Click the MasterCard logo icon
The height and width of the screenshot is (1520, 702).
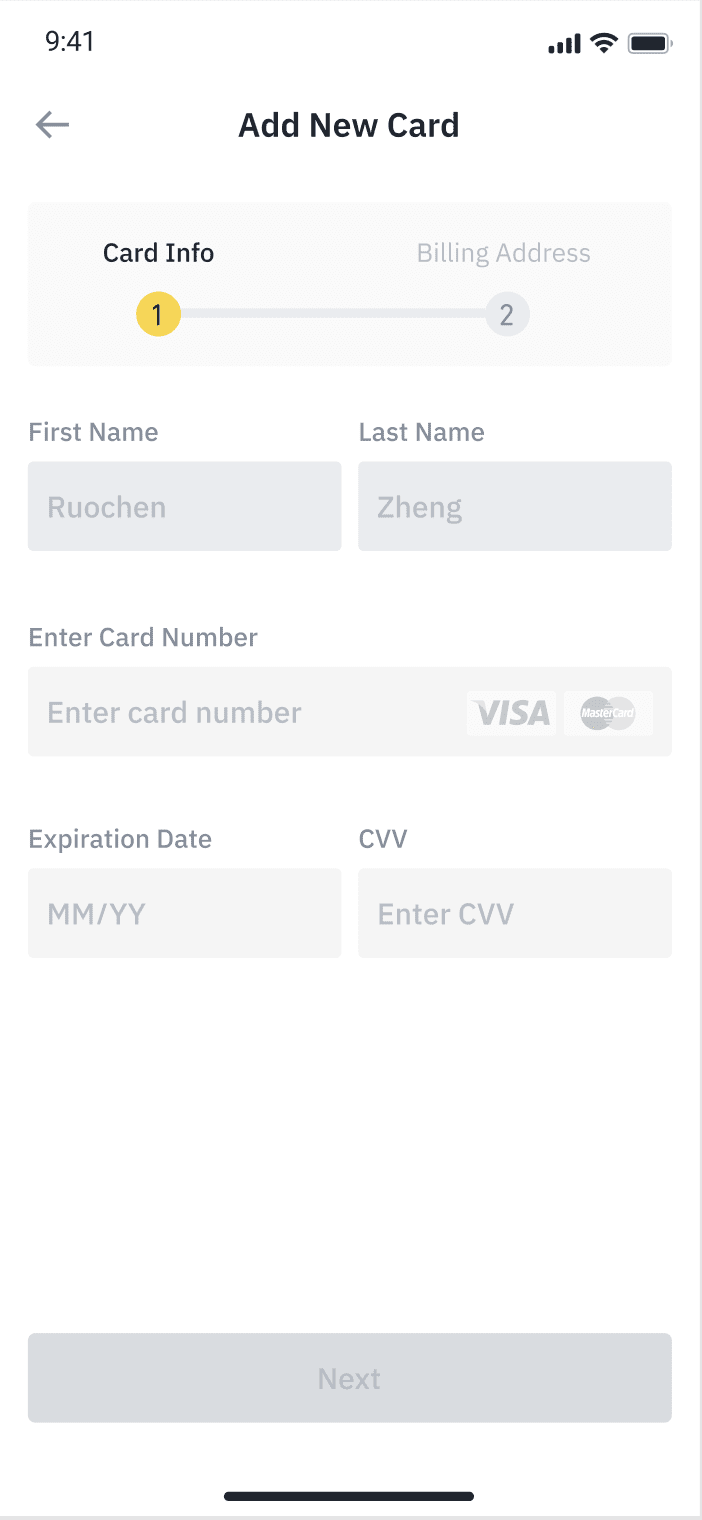point(608,713)
